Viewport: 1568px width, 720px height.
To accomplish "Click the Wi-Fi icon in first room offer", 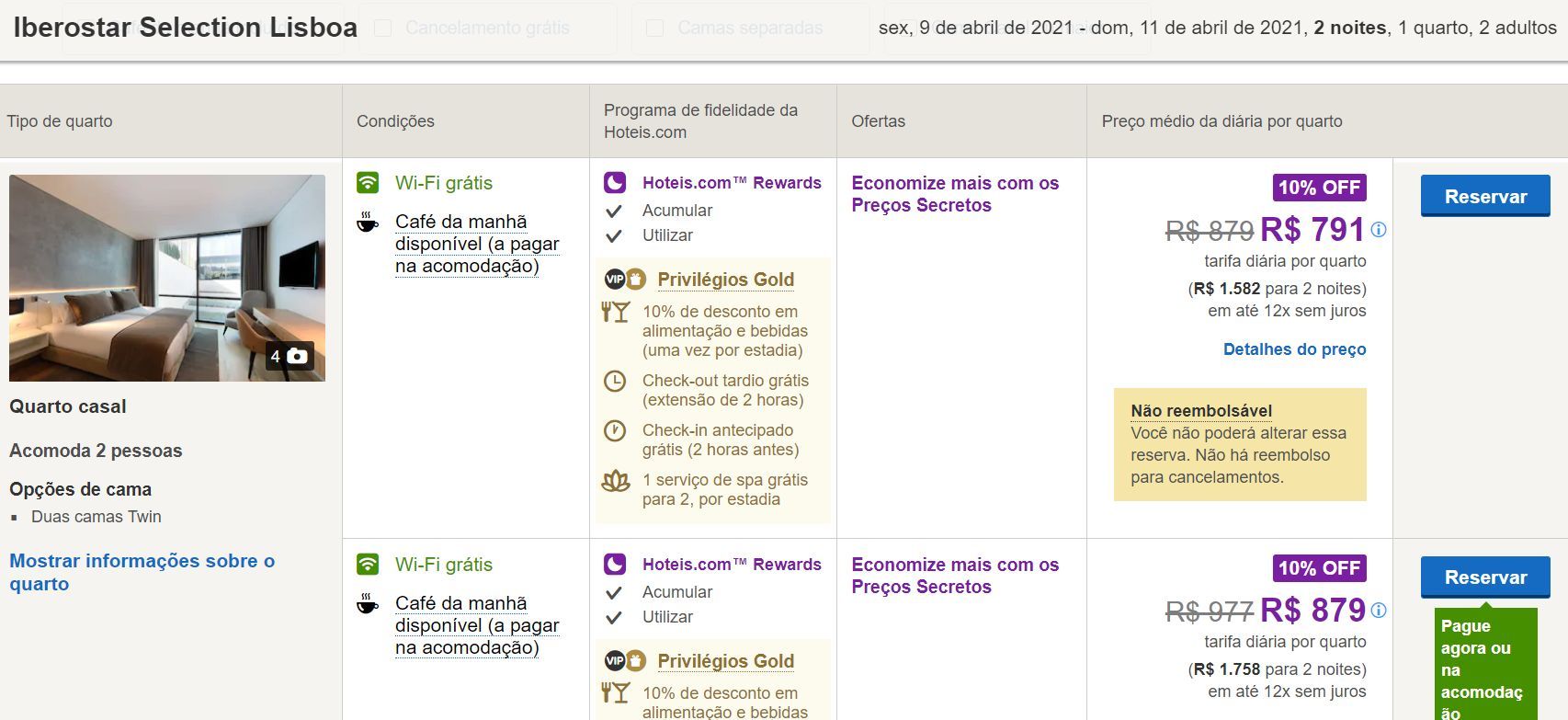I will 368,182.
